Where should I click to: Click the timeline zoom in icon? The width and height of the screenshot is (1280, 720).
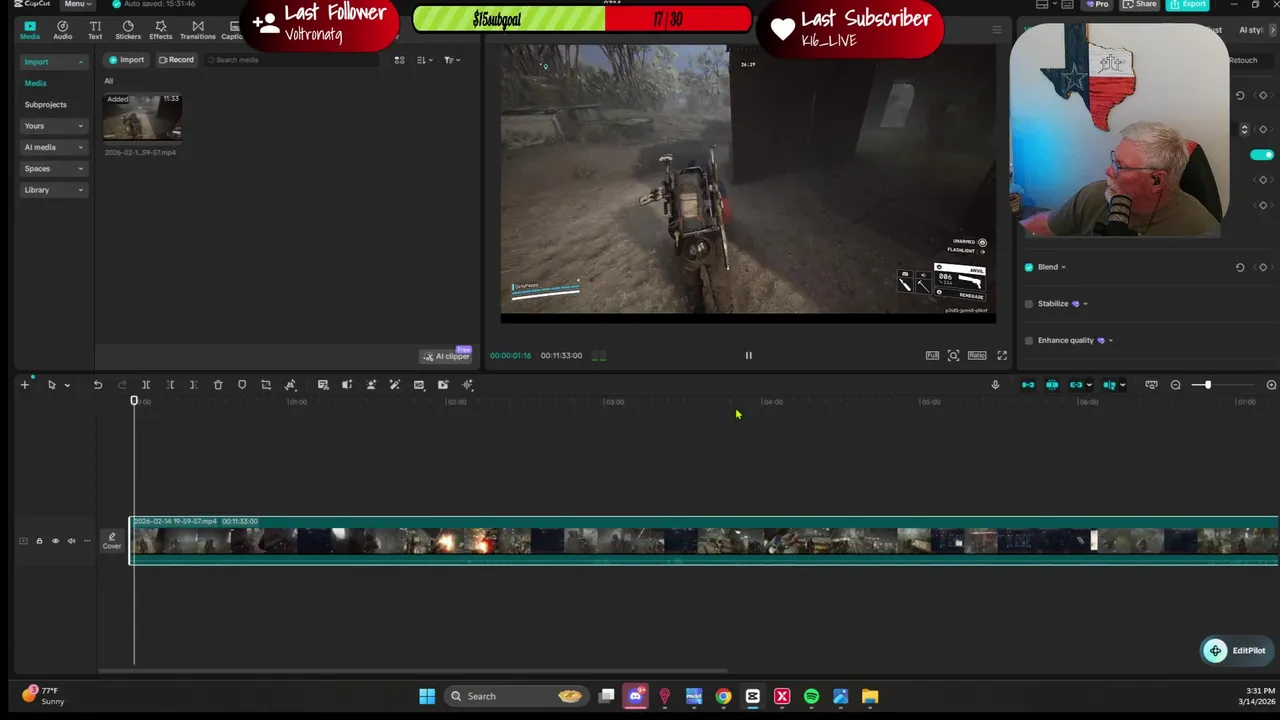pyautogui.click(x=1271, y=385)
